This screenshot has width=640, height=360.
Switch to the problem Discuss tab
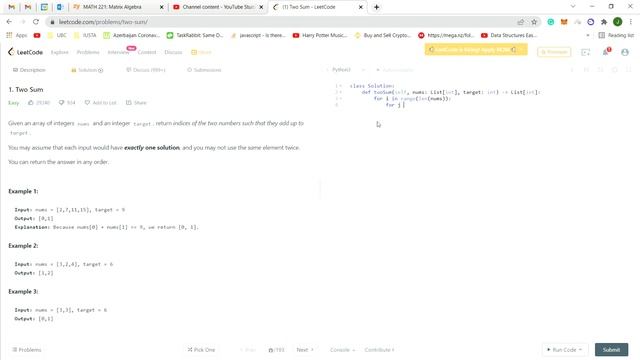[x=146, y=70]
